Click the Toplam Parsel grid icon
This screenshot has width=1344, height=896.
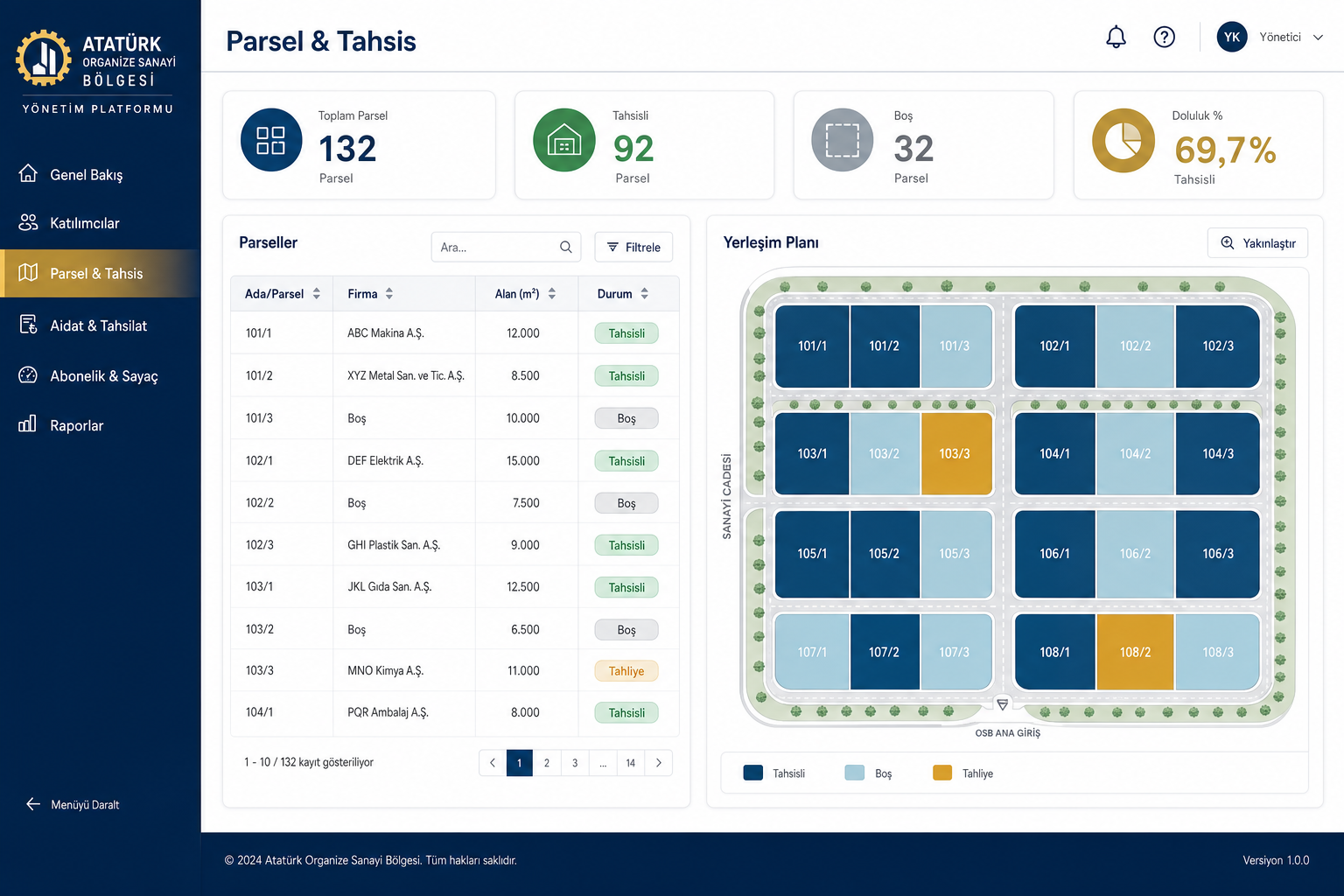[x=271, y=140]
